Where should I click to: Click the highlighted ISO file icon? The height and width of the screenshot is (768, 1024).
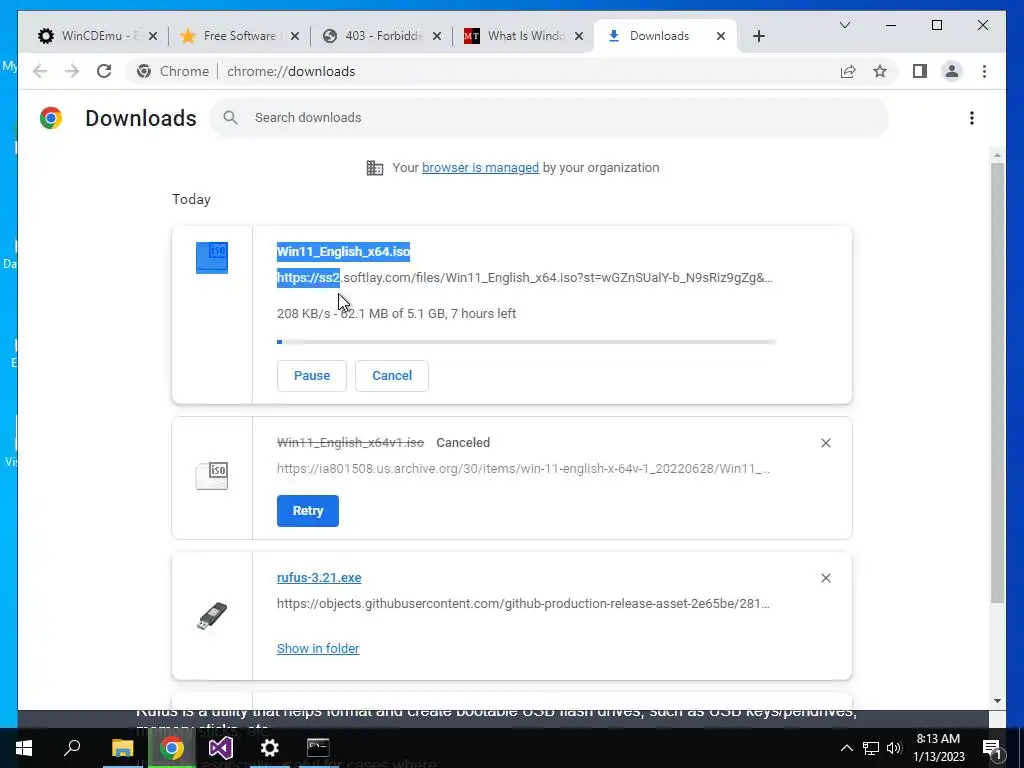pos(212,257)
